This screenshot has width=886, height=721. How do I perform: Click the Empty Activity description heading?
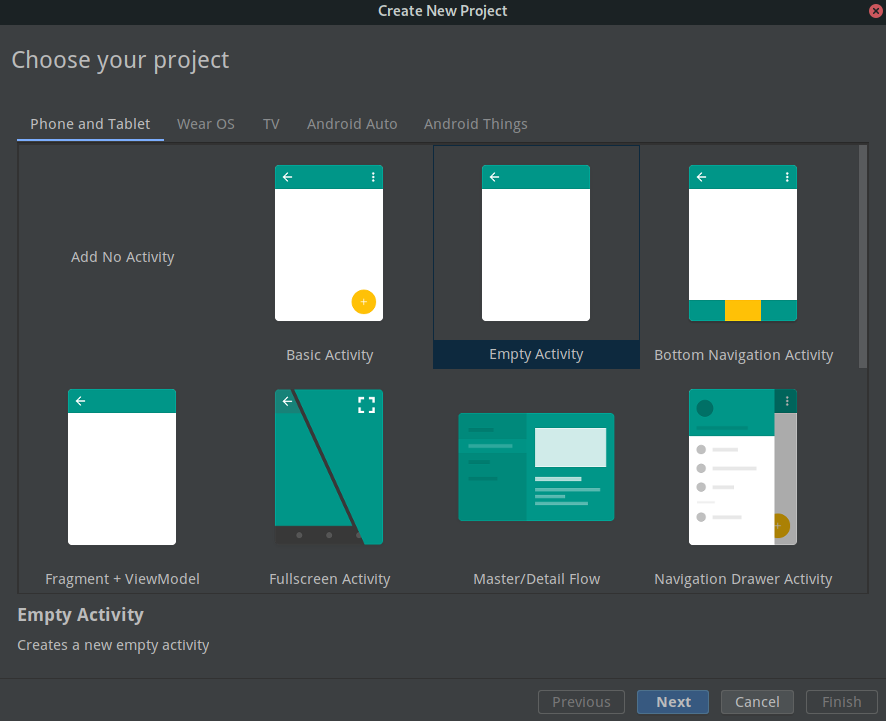point(80,614)
